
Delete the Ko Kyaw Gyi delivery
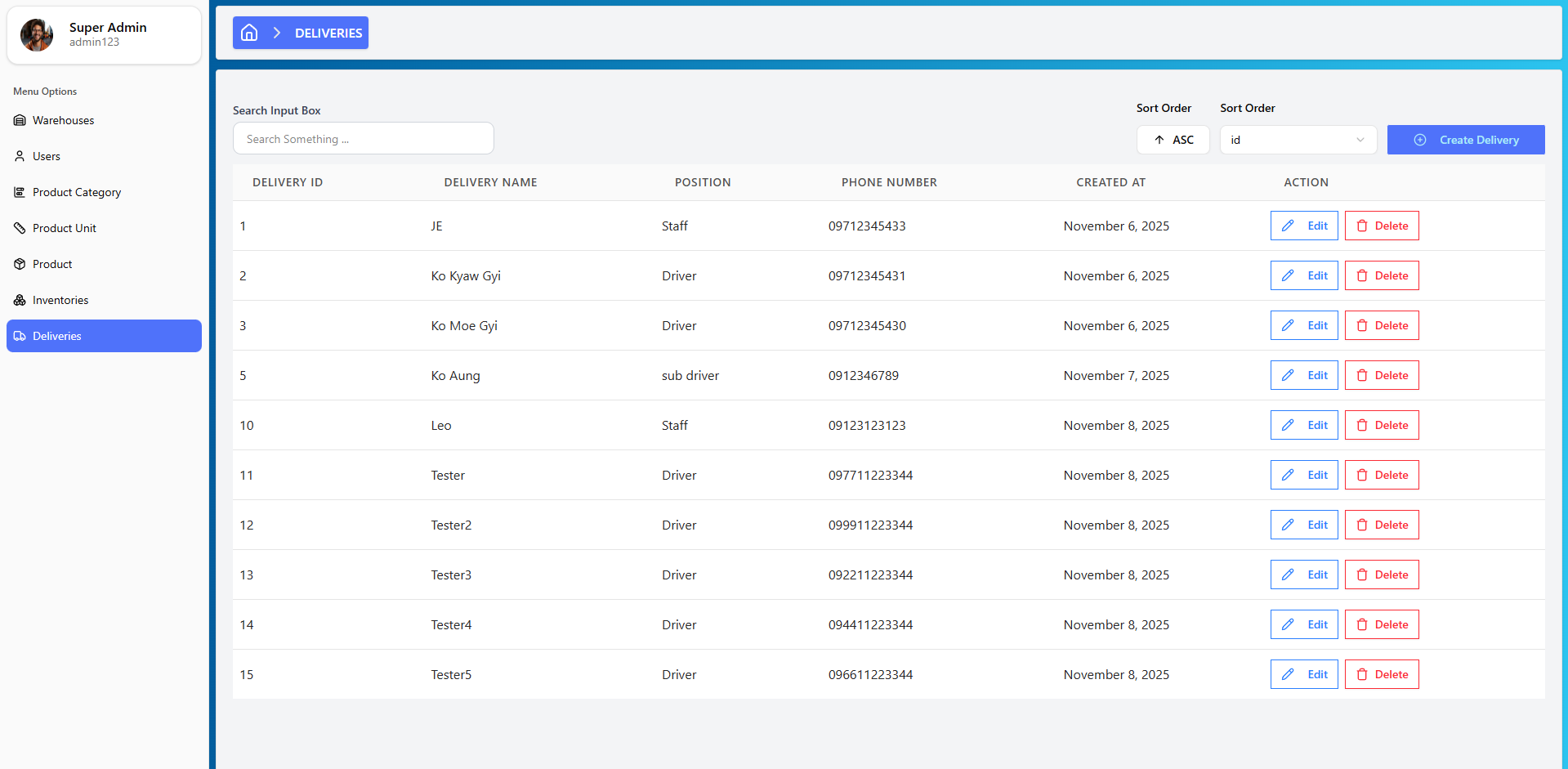(x=1382, y=275)
